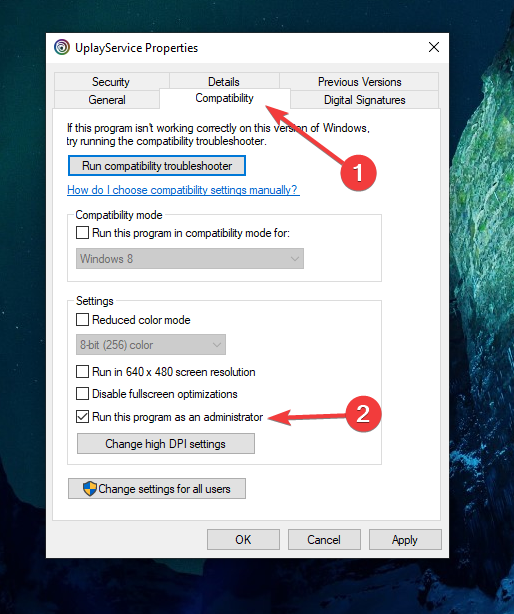Close the UplayService Properties dialog
The image size is (514, 614).
tap(433, 47)
